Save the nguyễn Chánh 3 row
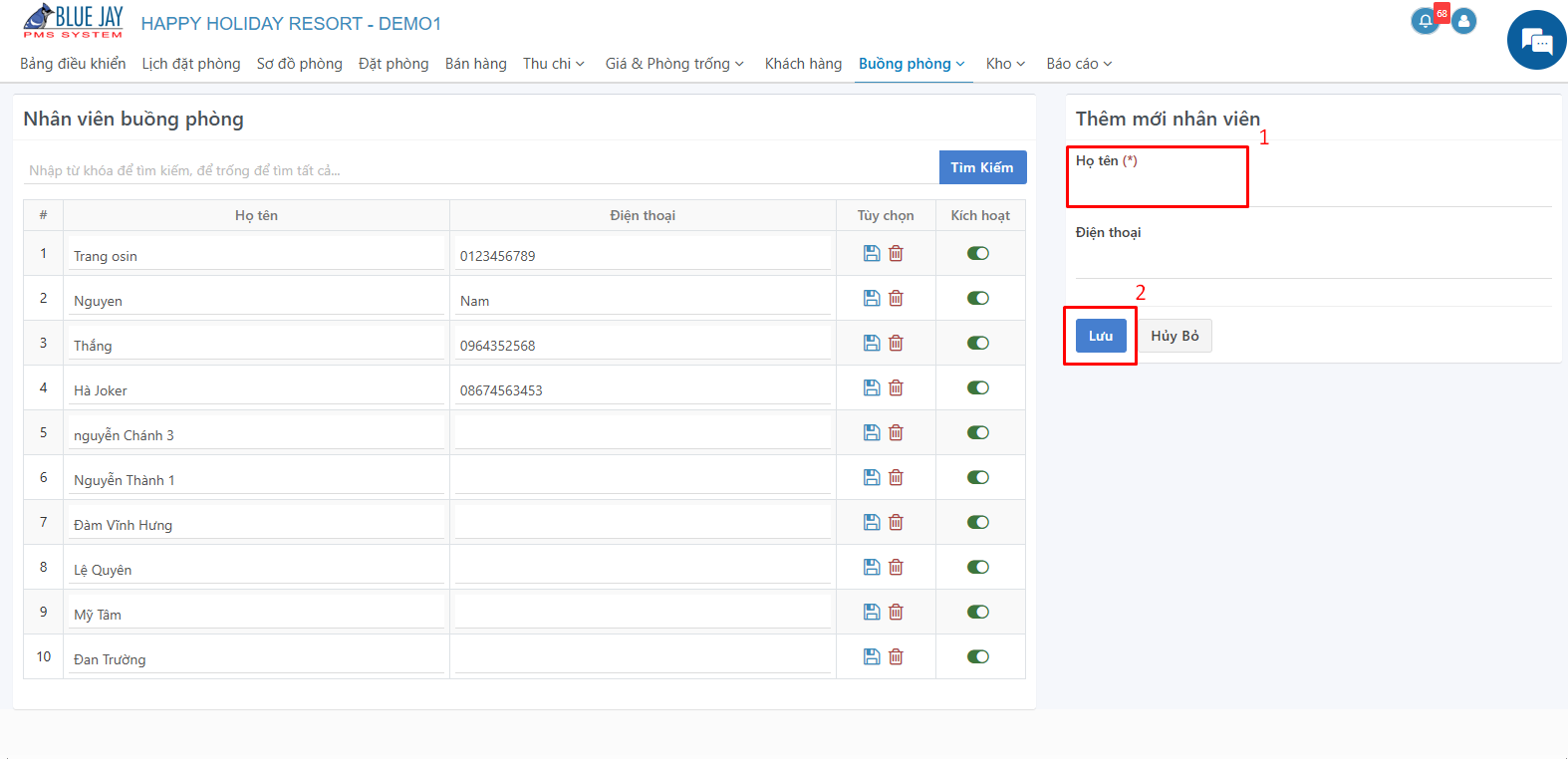Image resolution: width=1568 pixels, height=759 pixels. pyautogui.click(x=872, y=432)
